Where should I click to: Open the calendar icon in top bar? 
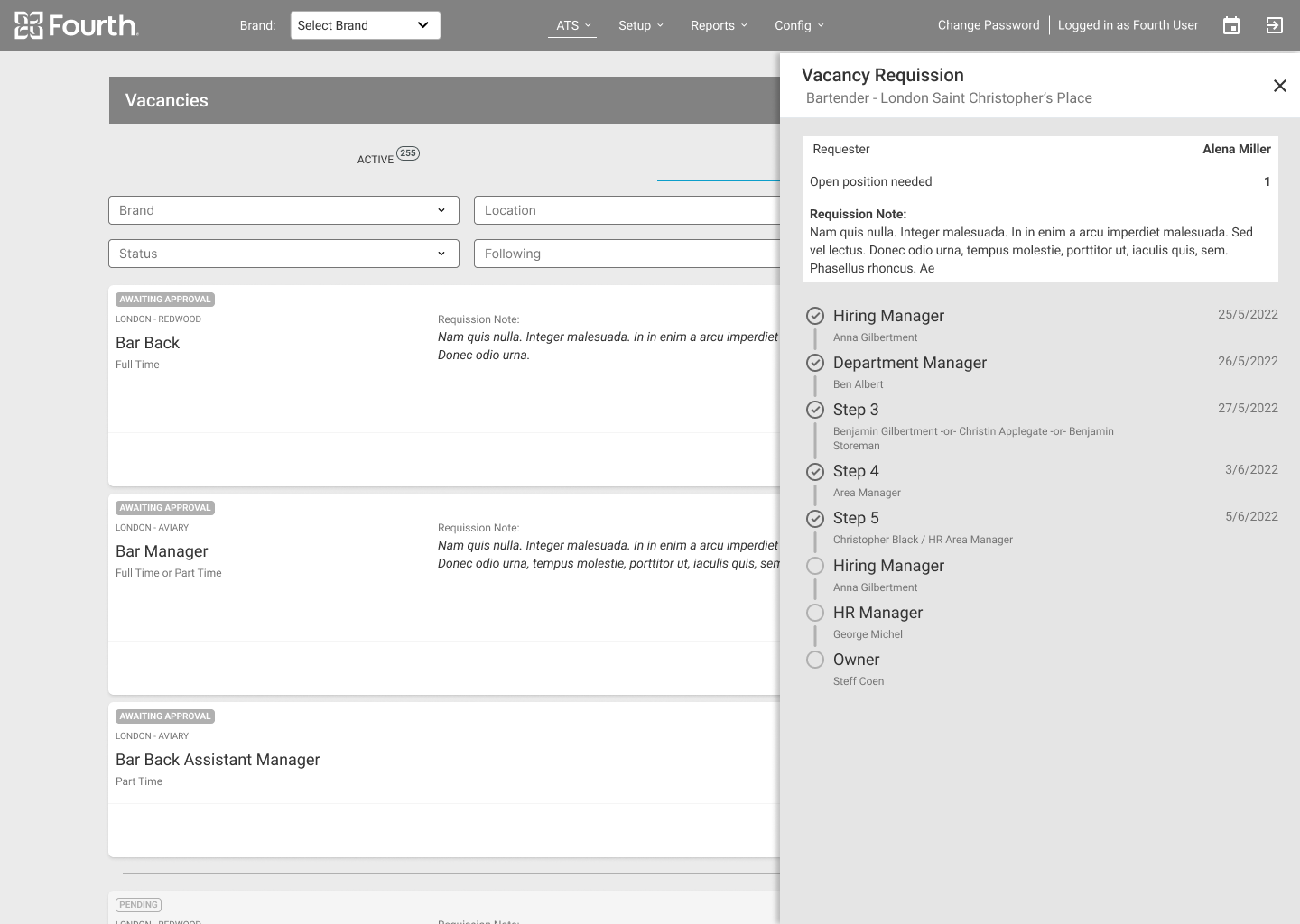(1231, 25)
